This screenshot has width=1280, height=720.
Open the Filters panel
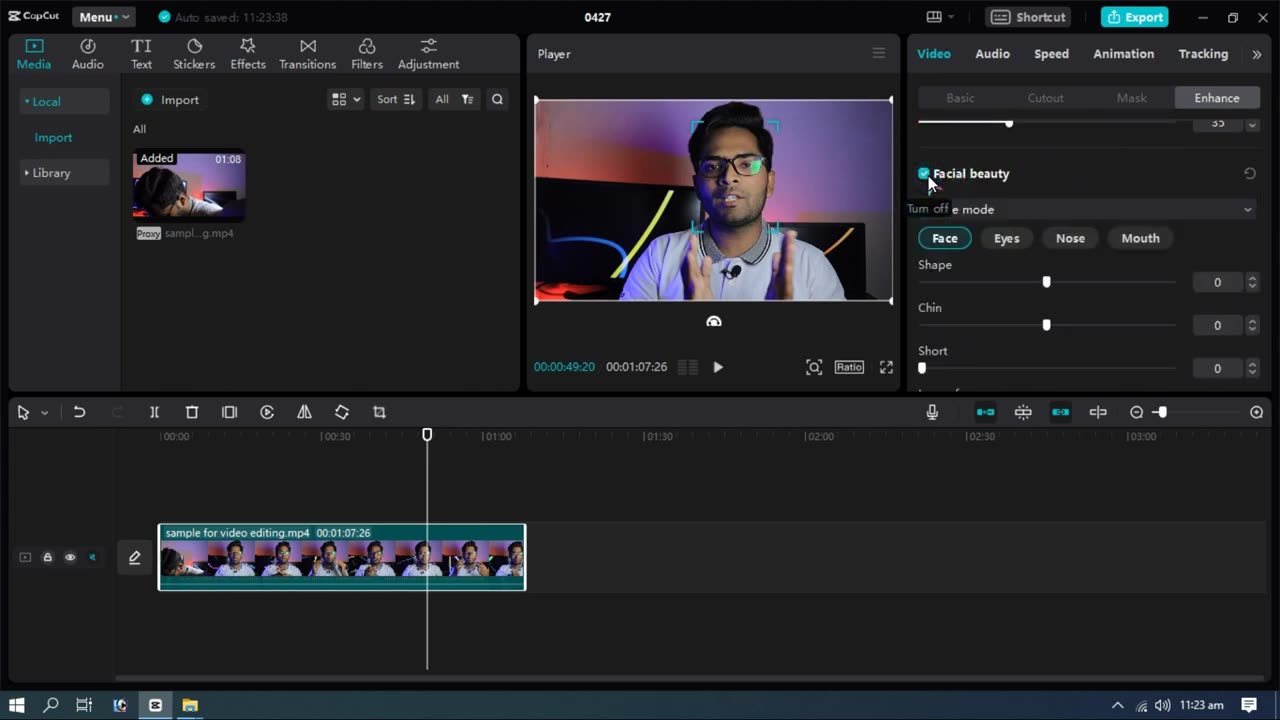367,54
